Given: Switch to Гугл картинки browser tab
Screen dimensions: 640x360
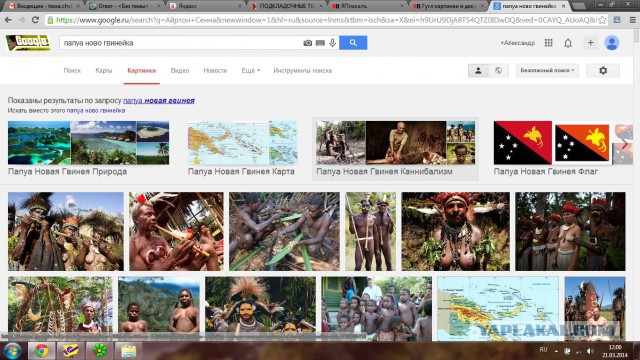Looking at the screenshot, I should click(448, 6).
